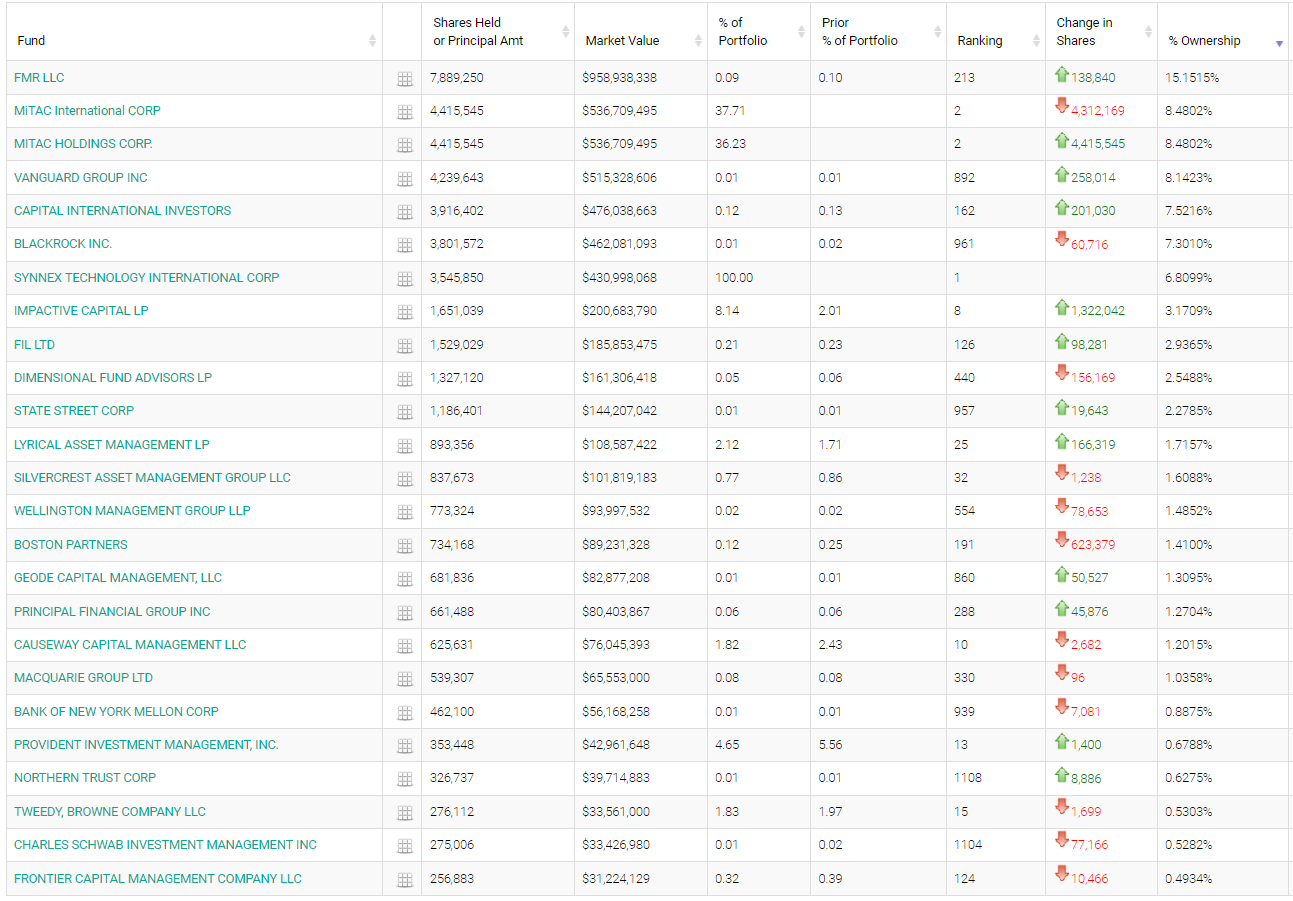Viewport: 1293px width, 901px height.
Task: Open grid icon in GEODE CAPITAL MANAGEMENT row
Action: click(405, 579)
